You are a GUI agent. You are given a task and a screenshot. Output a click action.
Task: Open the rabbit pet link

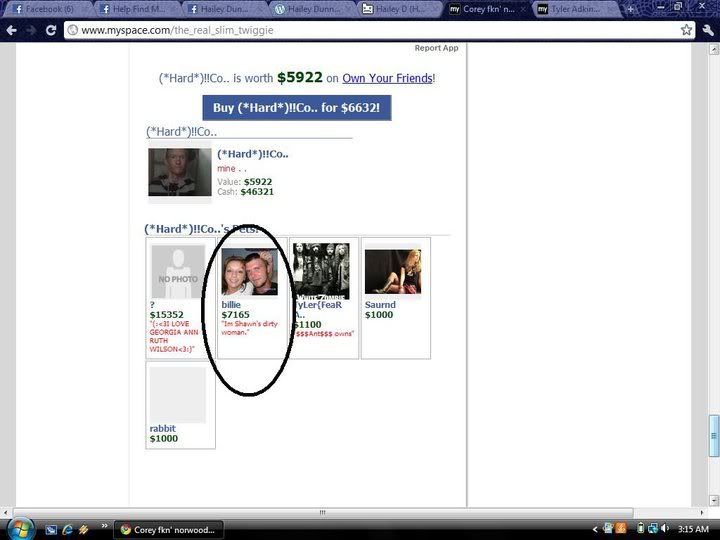[163, 428]
